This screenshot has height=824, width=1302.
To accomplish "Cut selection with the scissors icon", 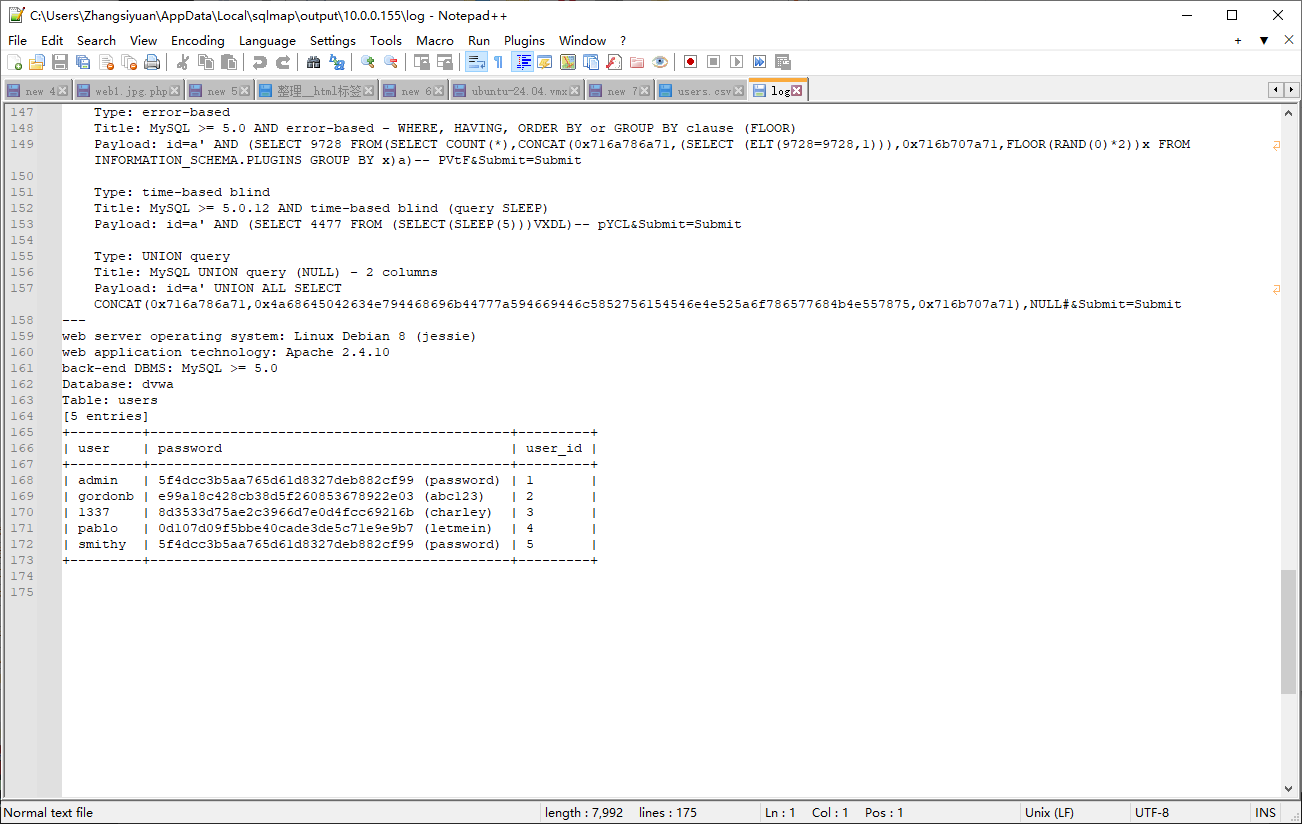I will [183, 62].
